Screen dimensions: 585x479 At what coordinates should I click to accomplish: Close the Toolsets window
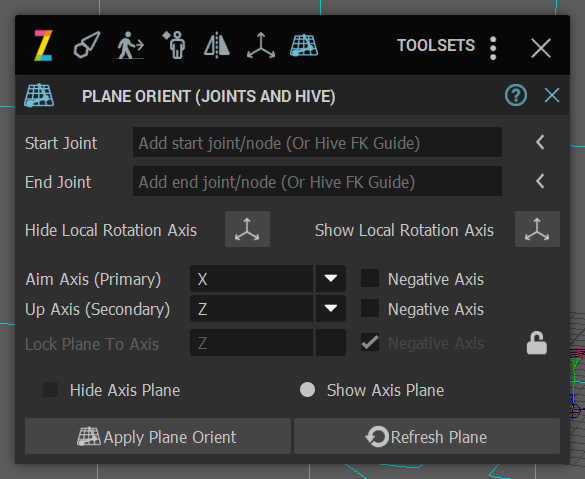point(541,48)
